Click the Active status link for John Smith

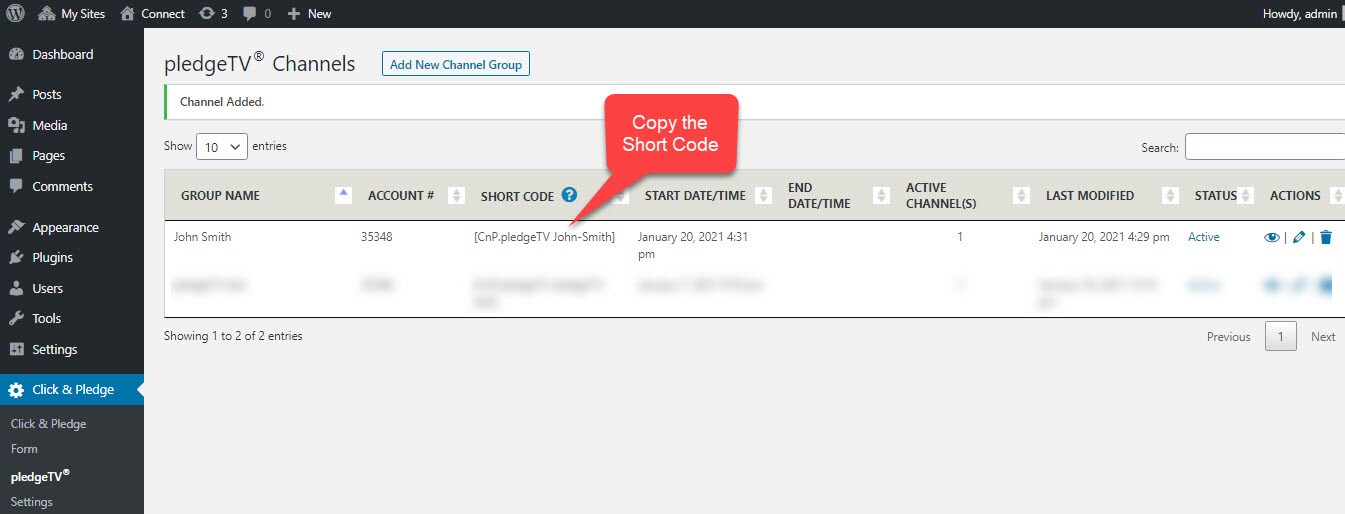pos(1203,237)
